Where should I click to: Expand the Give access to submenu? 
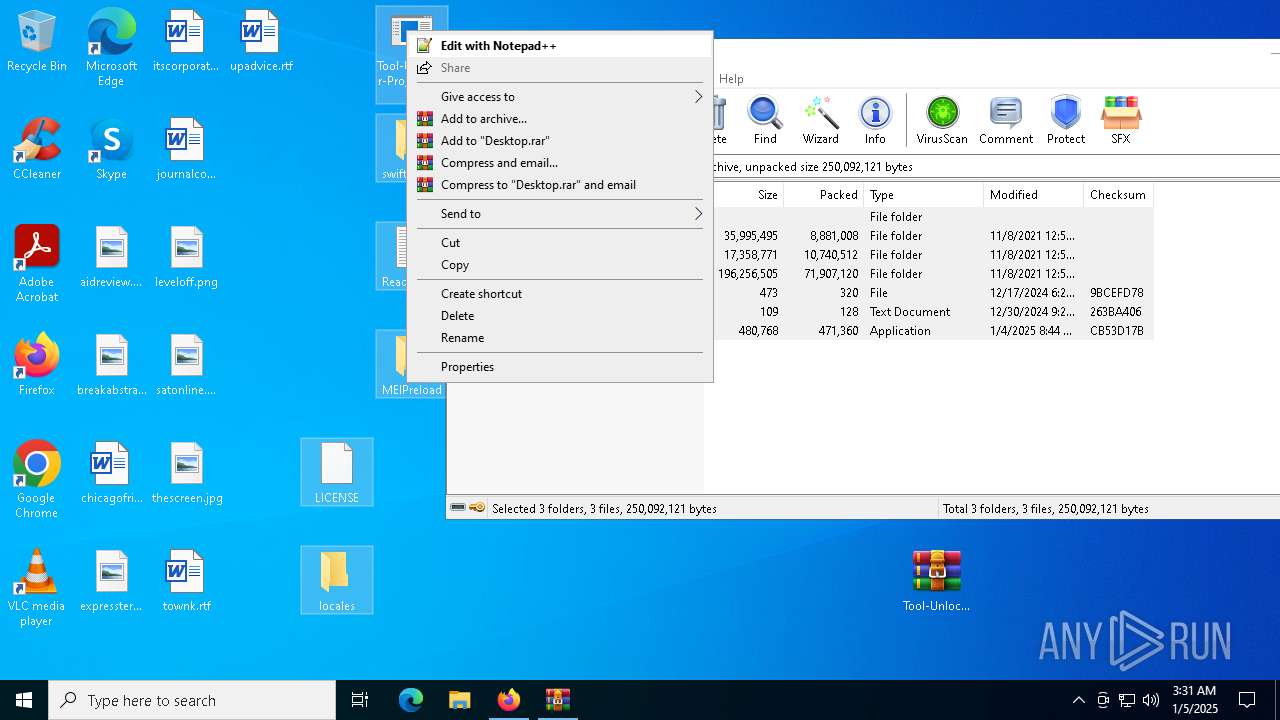[x=560, y=97]
